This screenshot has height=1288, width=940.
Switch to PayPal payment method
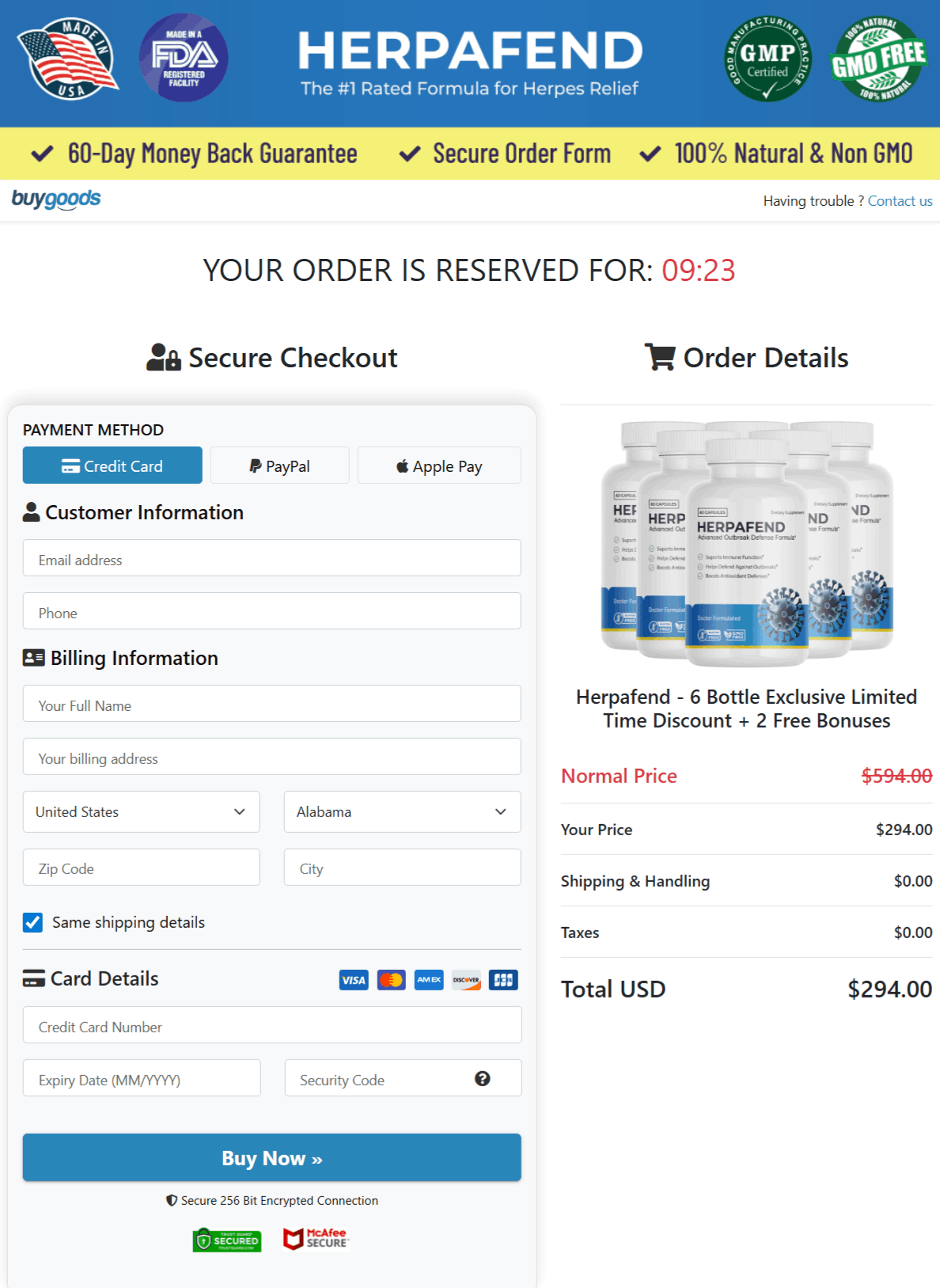click(x=279, y=465)
